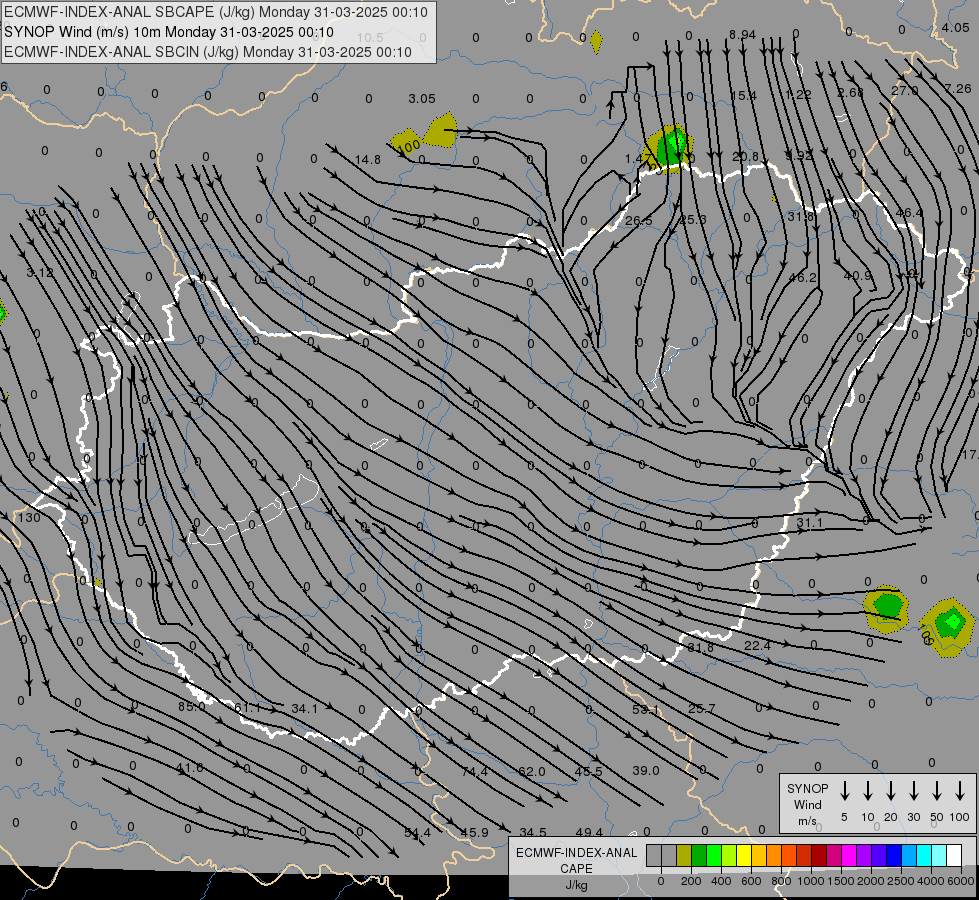
Task: Click the wind value 7.26 on the map
Action: point(958,89)
